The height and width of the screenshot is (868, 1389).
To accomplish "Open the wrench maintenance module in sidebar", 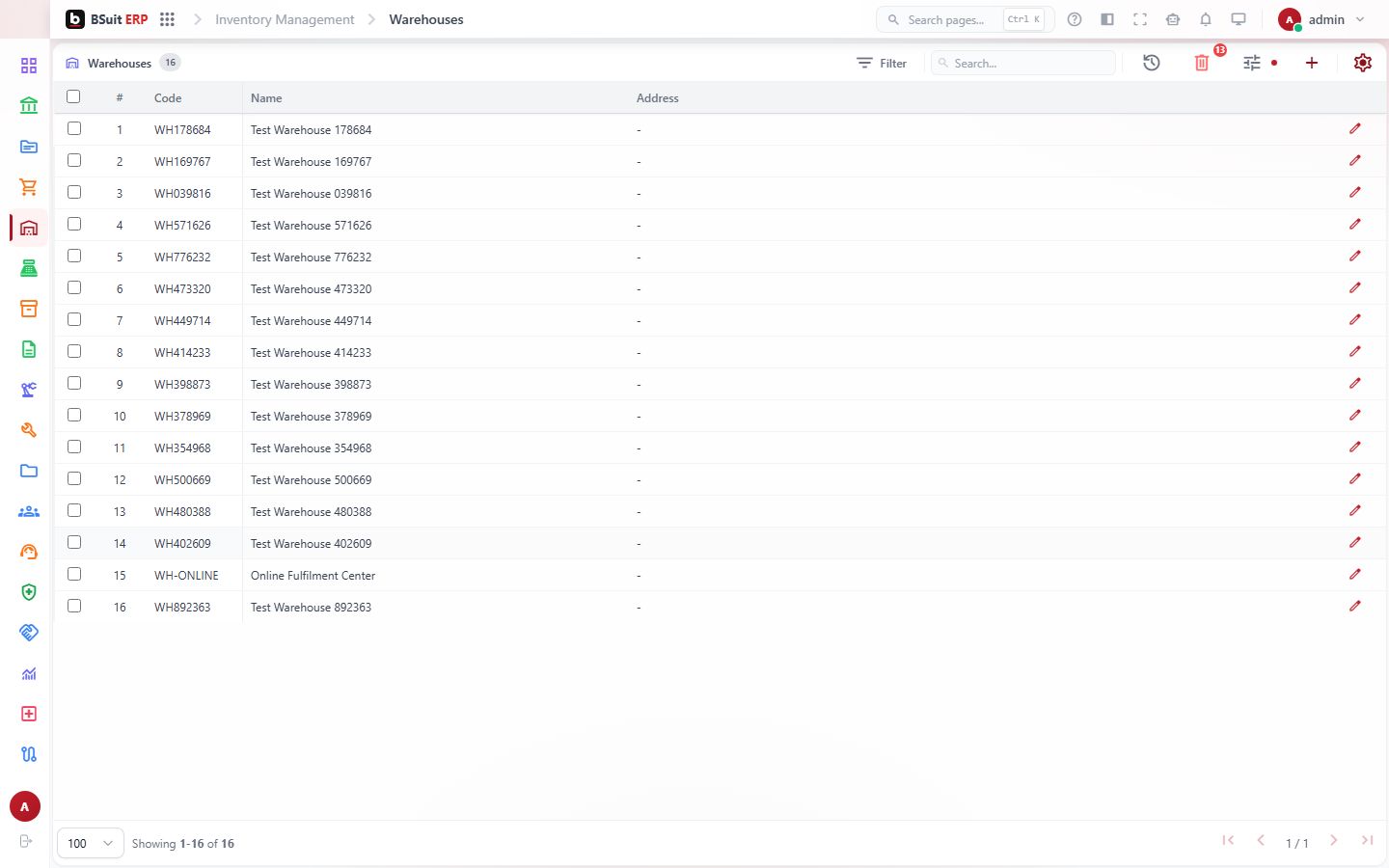I will coord(29,430).
